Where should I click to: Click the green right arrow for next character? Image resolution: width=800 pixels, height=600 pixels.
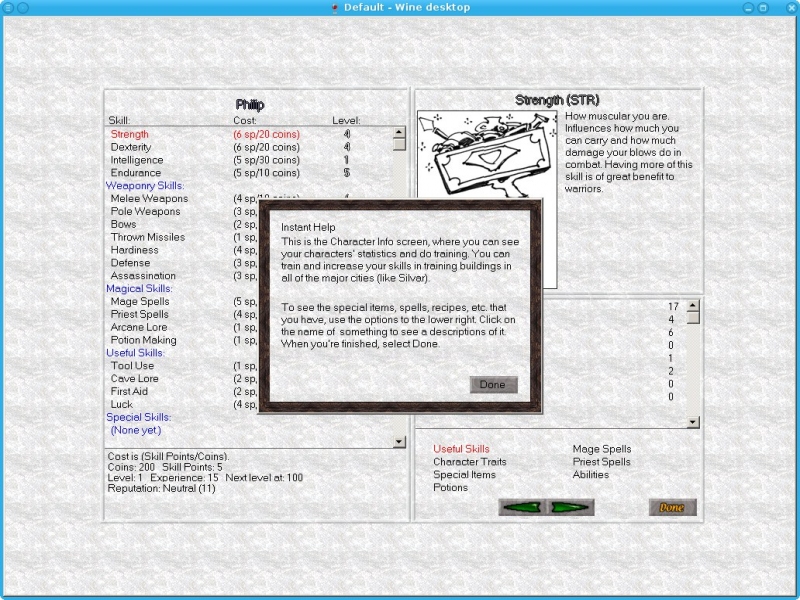click(571, 507)
